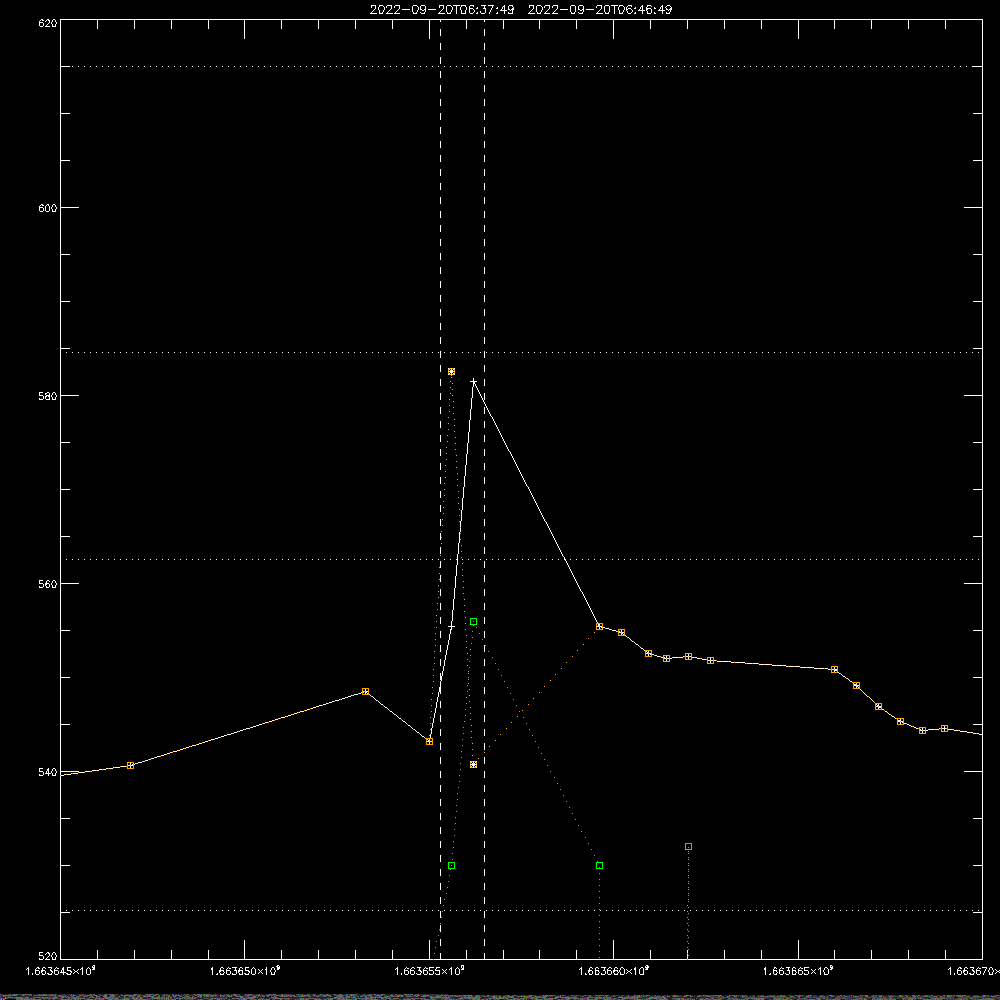The height and width of the screenshot is (1000, 1000).
Task: Click the rightmost orange data marker
Action: click(945, 729)
